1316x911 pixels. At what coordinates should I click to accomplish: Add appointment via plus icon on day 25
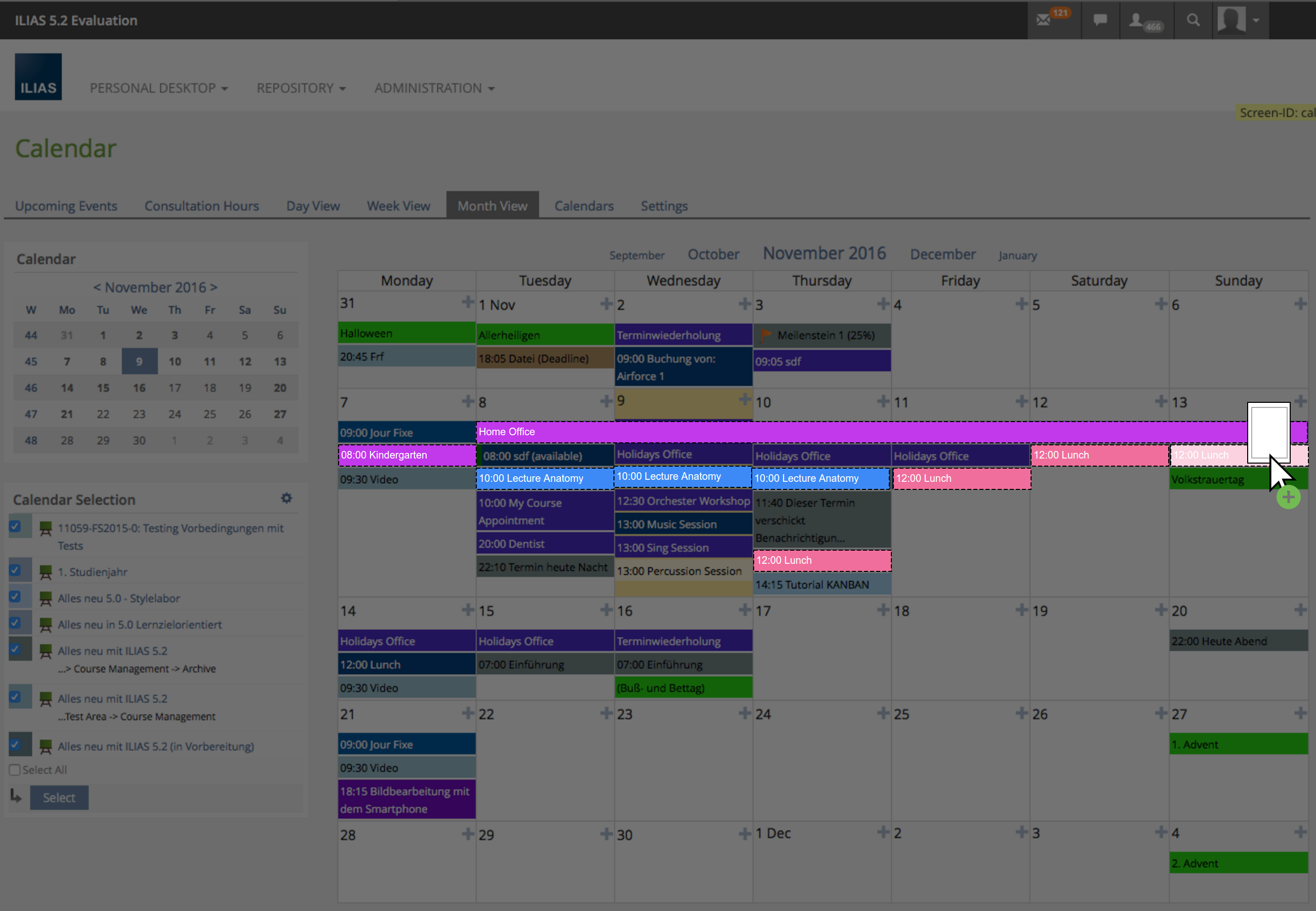pyautogui.click(x=1021, y=713)
